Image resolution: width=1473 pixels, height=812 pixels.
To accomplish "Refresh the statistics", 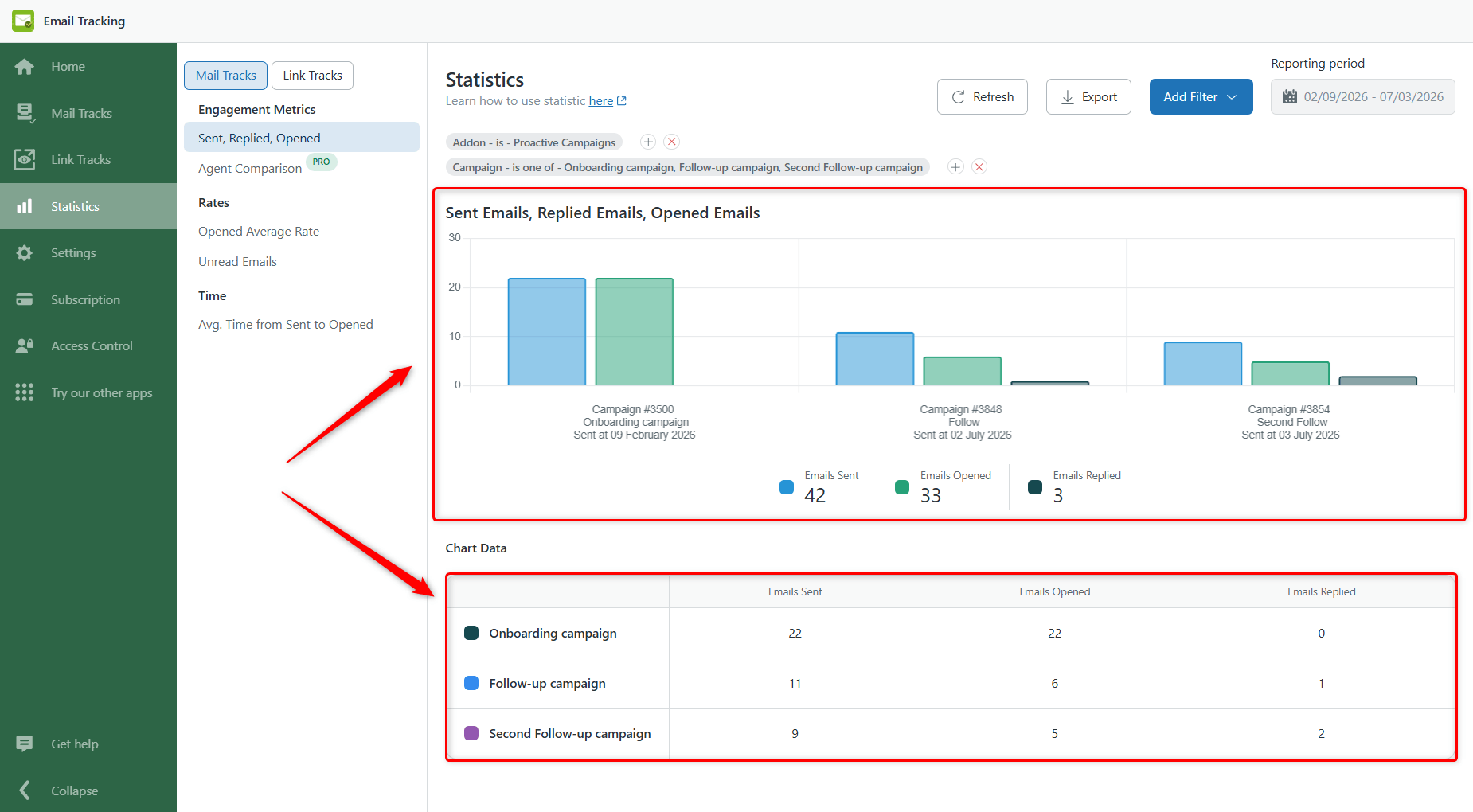I will 983,96.
